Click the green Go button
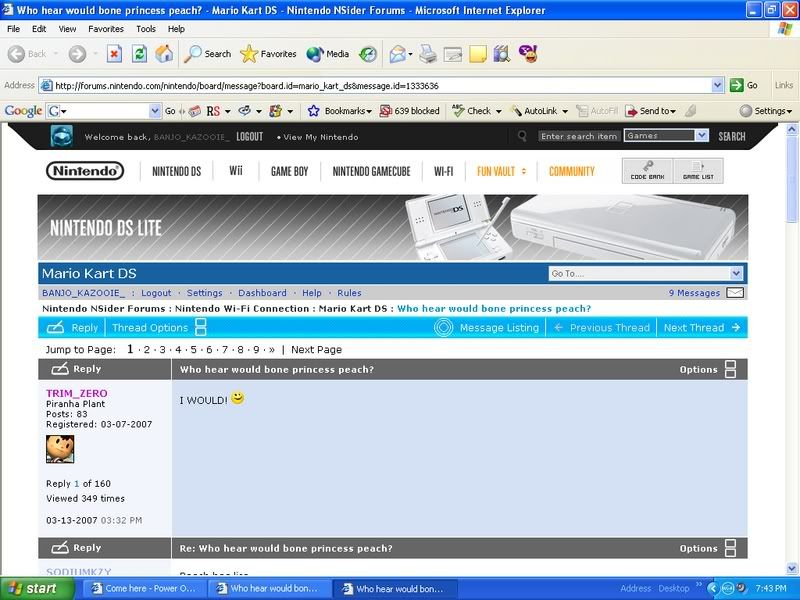Screen dimensions: 800x600 point(743,85)
